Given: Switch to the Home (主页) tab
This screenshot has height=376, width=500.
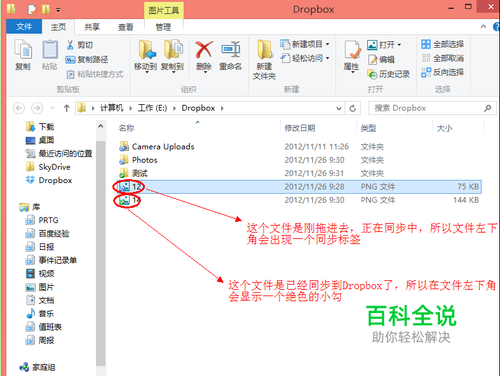Looking at the screenshot, I should [x=58, y=27].
